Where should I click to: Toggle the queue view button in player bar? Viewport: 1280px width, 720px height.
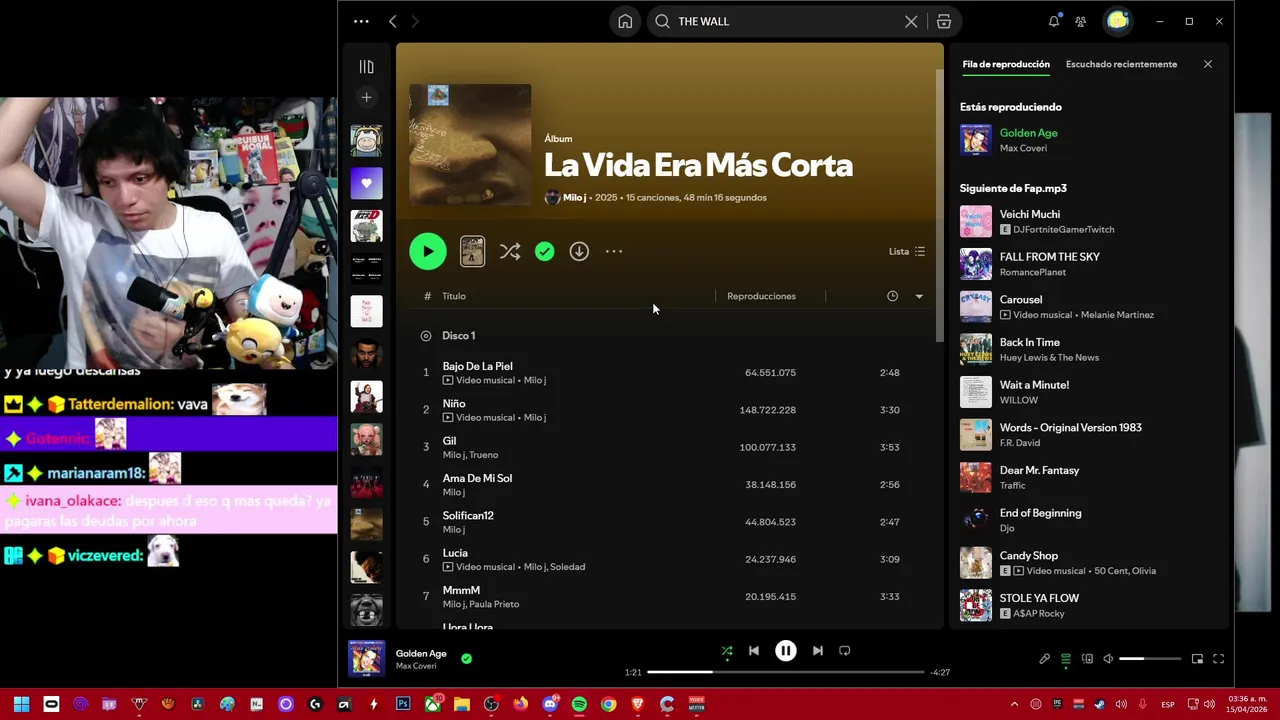click(1066, 659)
